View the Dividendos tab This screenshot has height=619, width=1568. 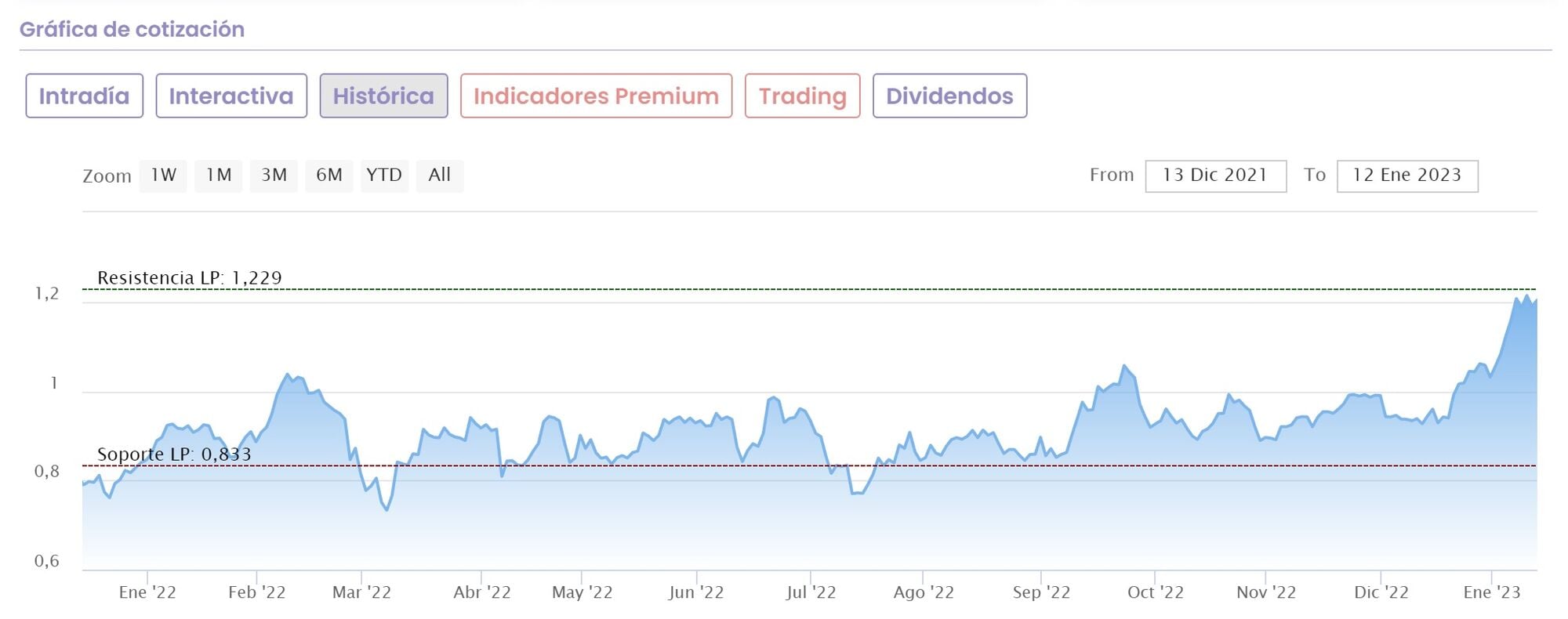[x=949, y=96]
